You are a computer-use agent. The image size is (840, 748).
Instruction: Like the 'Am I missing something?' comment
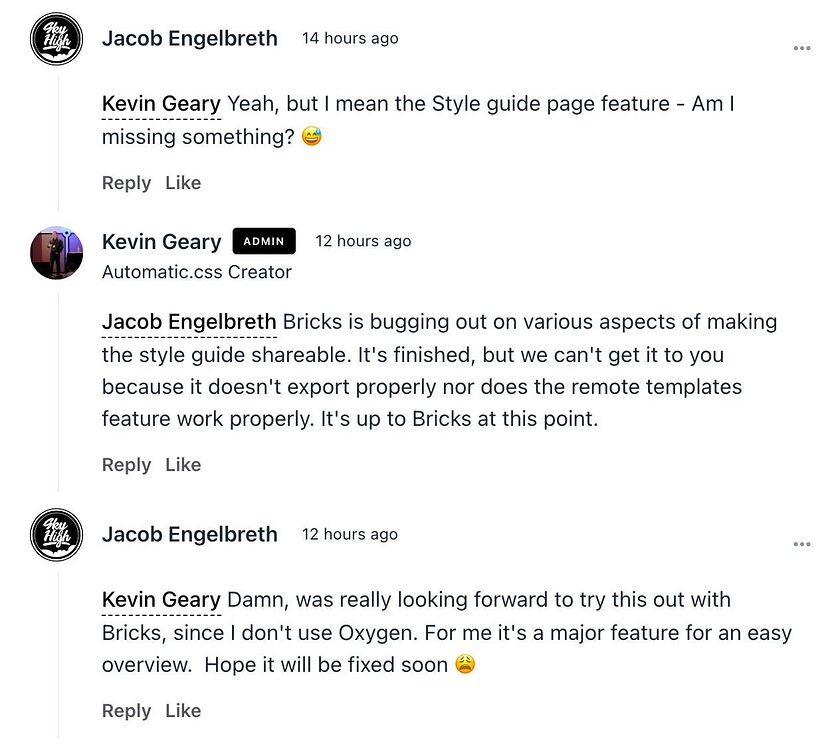(x=183, y=183)
